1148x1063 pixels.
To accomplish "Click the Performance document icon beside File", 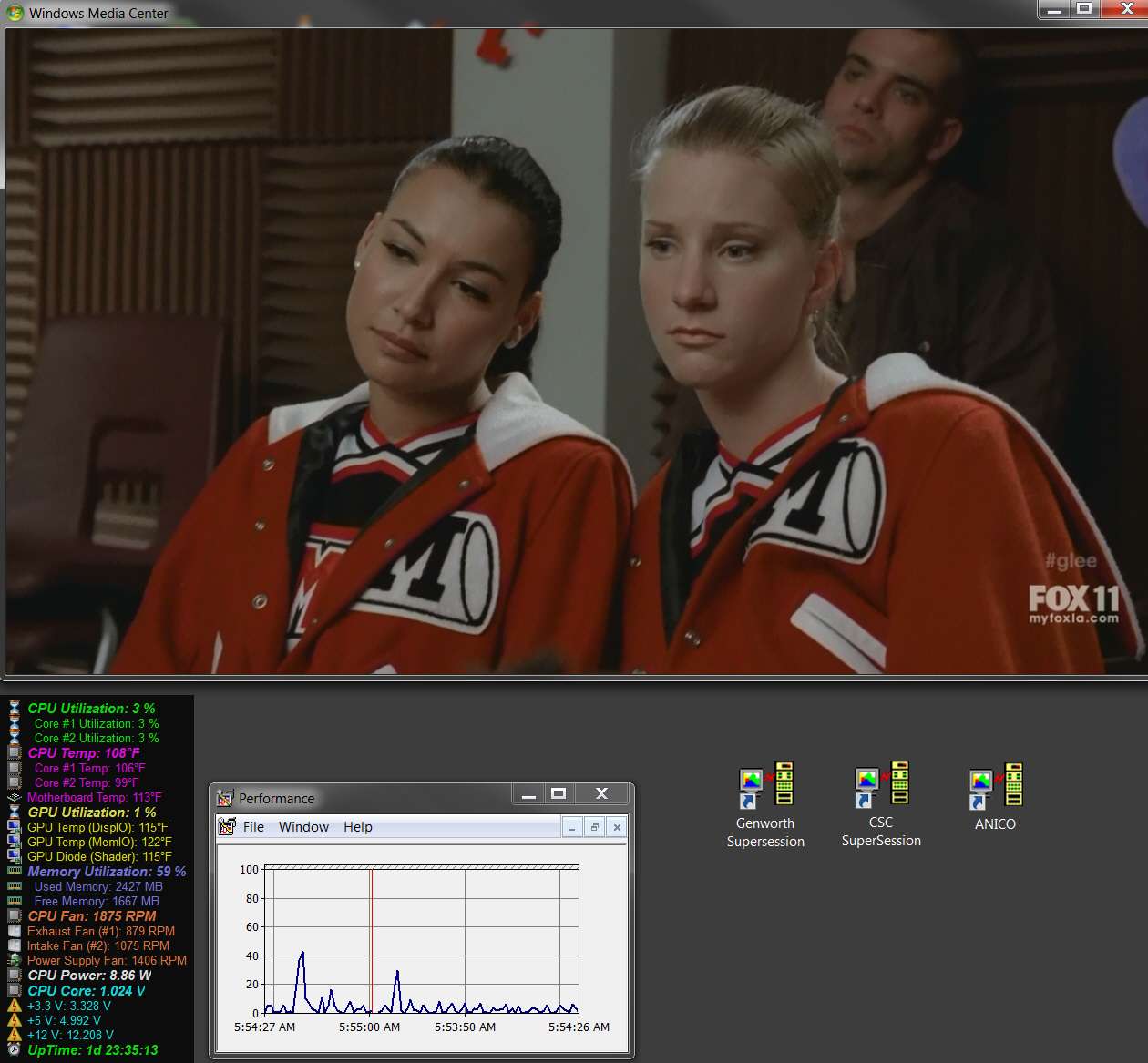I will click(x=227, y=826).
